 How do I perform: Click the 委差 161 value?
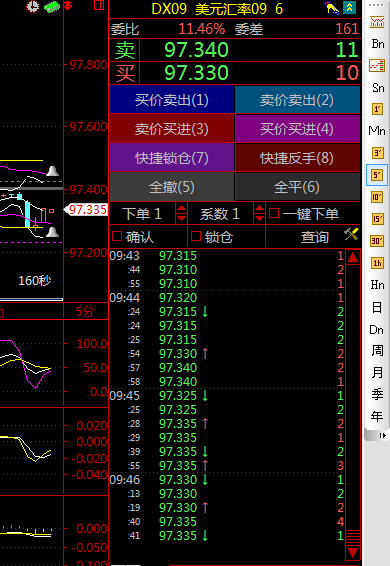click(x=347, y=29)
